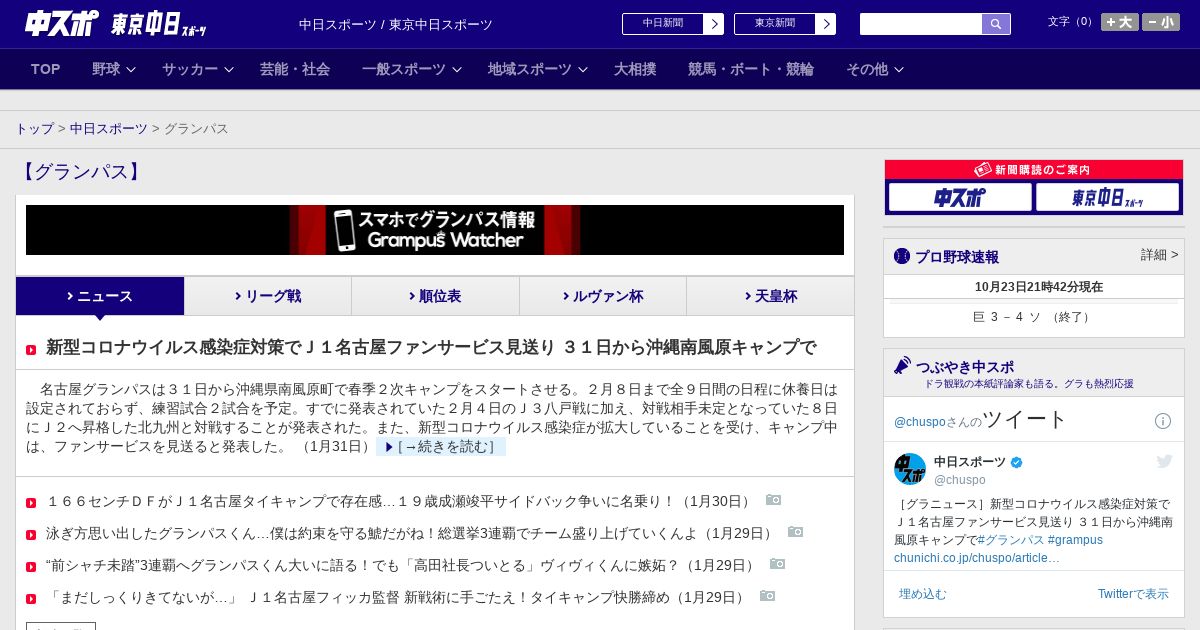Screen dimensions: 1200x630
Task: Expand the 地域スポーツ menu dropdown
Action: (x=538, y=69)
